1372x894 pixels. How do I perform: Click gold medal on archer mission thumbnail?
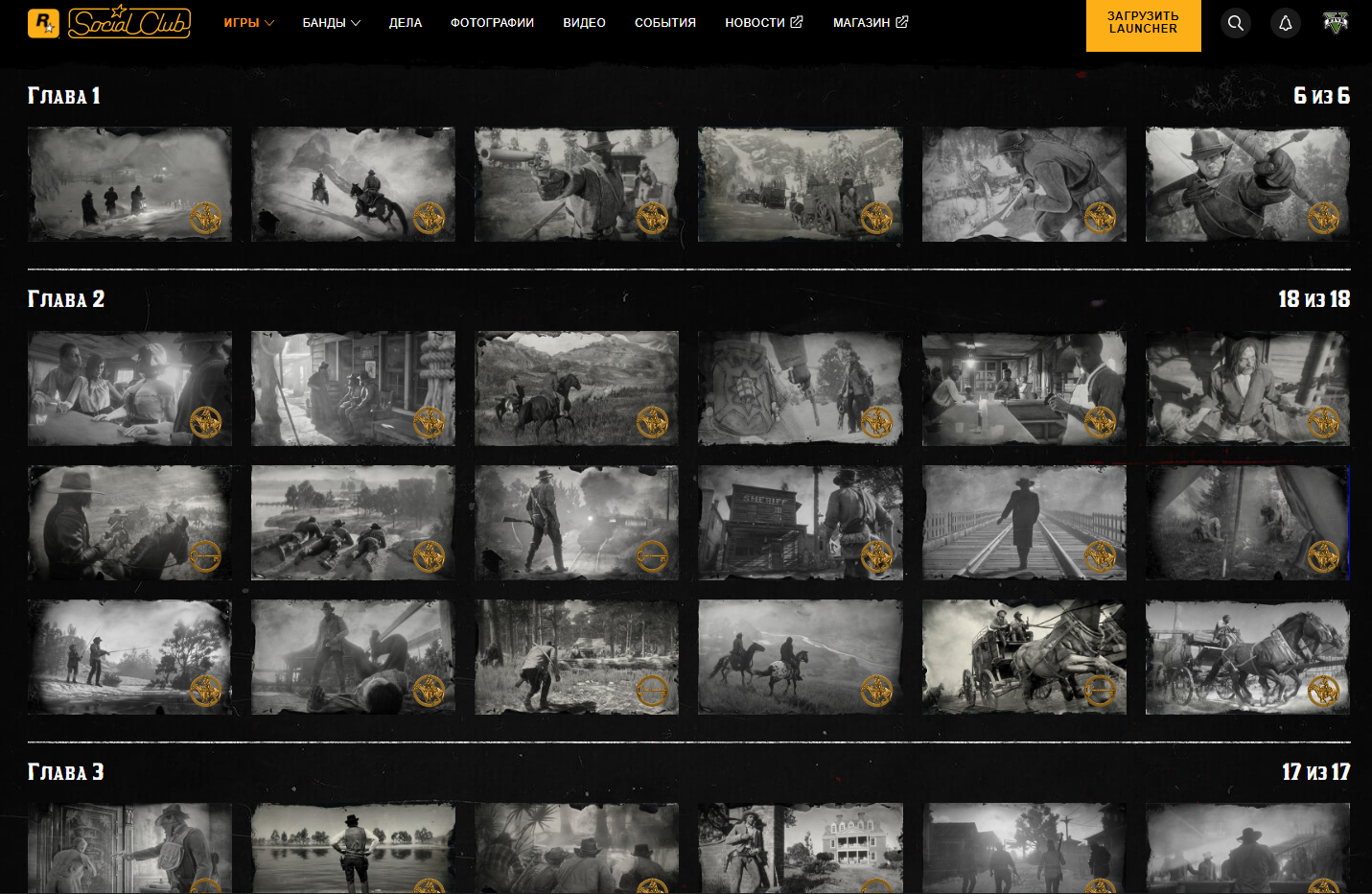(x=1323, y=219)
